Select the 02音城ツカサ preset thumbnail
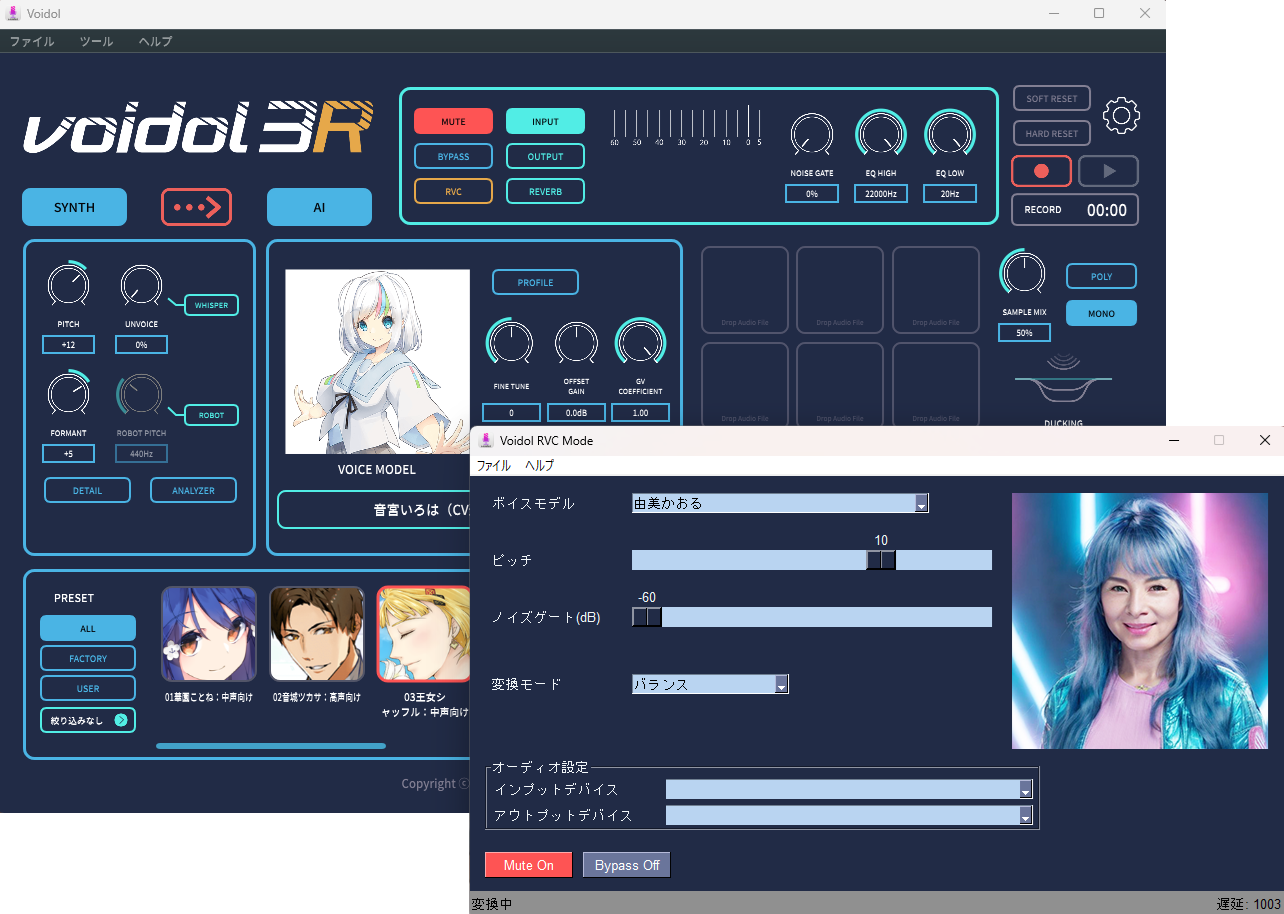1284x914 pixels. pos(316,634)
